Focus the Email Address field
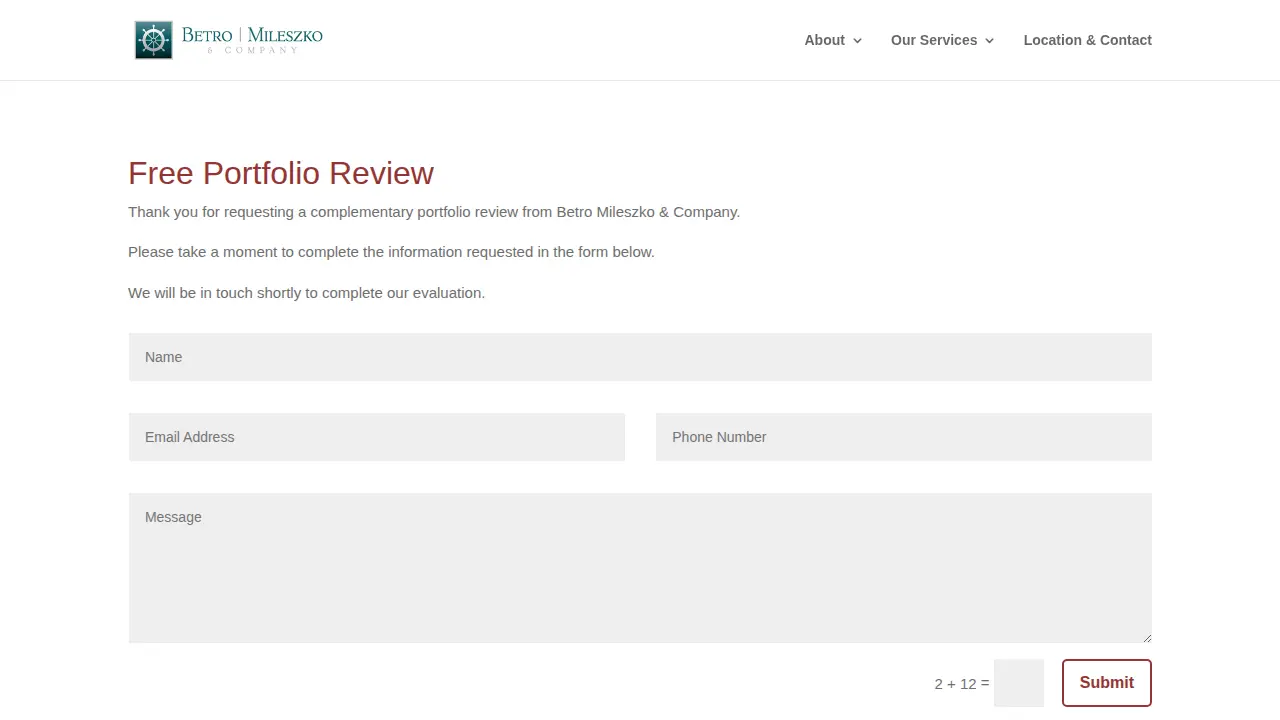 pyautogui.click(x=377, y=437)
